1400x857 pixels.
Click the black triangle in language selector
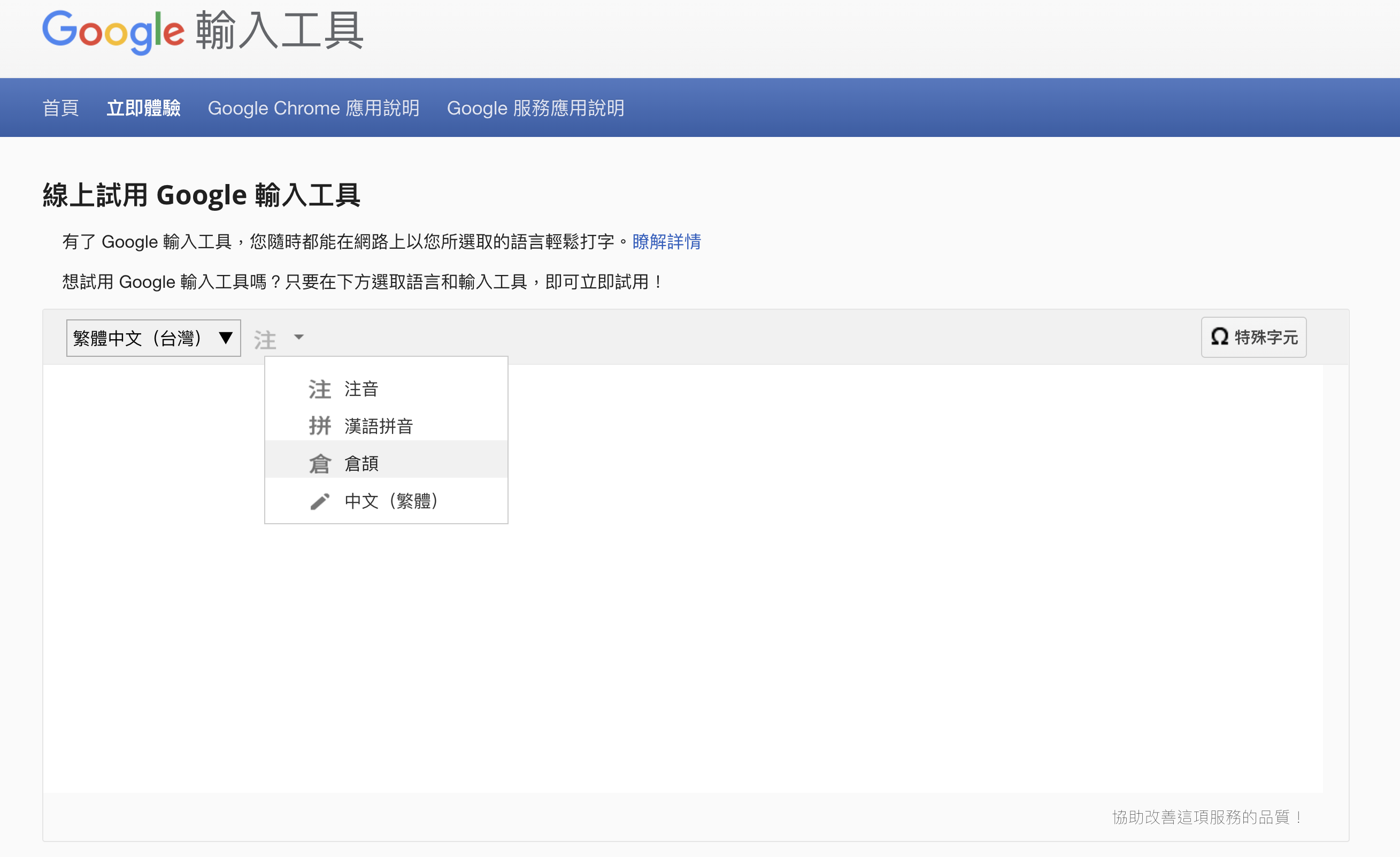click(226, 338)
